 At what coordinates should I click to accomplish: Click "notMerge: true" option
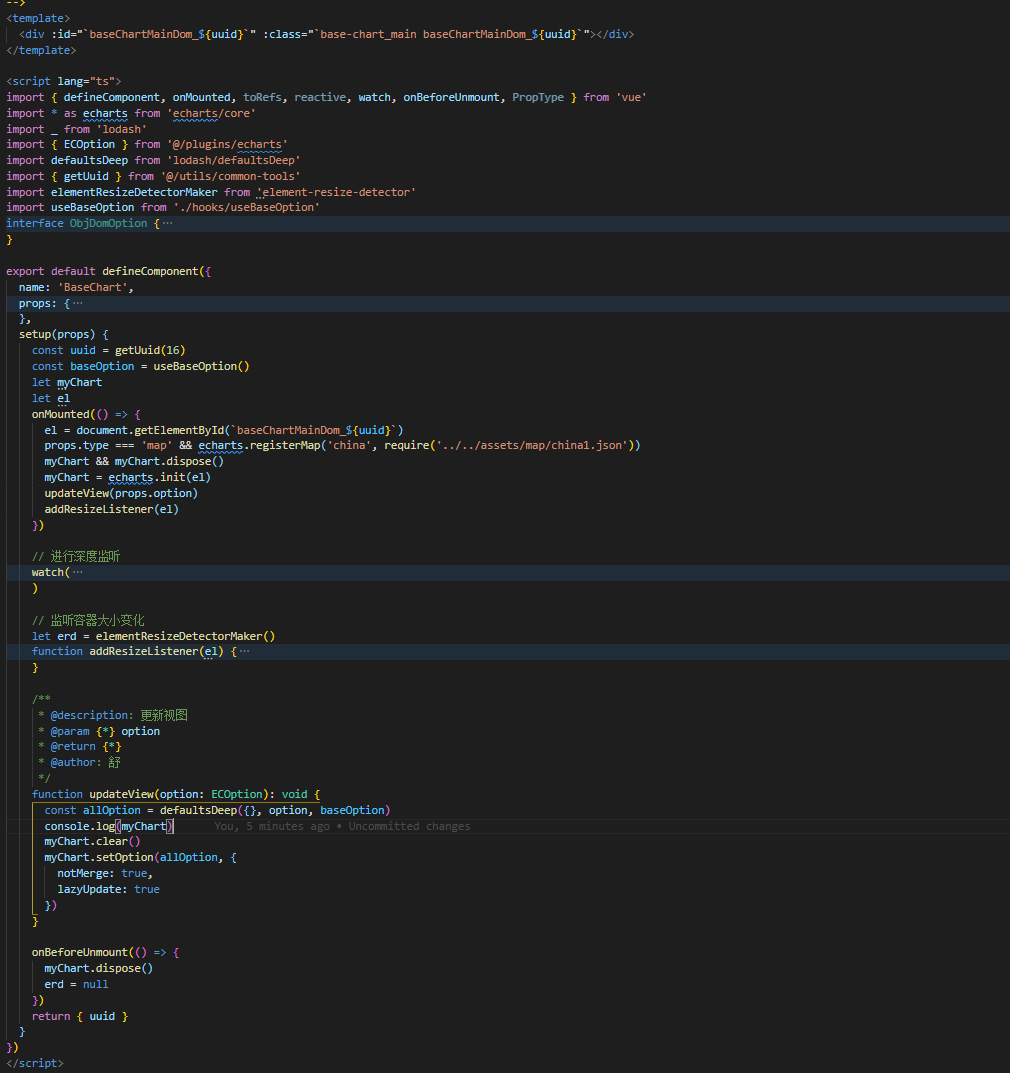pos(102,874)
